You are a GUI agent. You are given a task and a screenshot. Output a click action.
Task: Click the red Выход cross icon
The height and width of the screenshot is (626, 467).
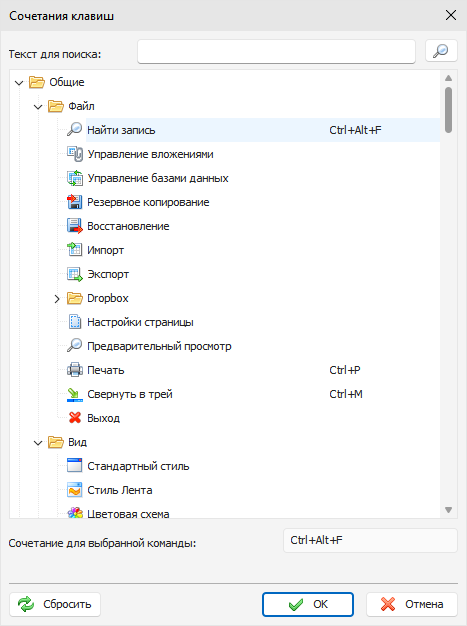[x=75, y=418]
